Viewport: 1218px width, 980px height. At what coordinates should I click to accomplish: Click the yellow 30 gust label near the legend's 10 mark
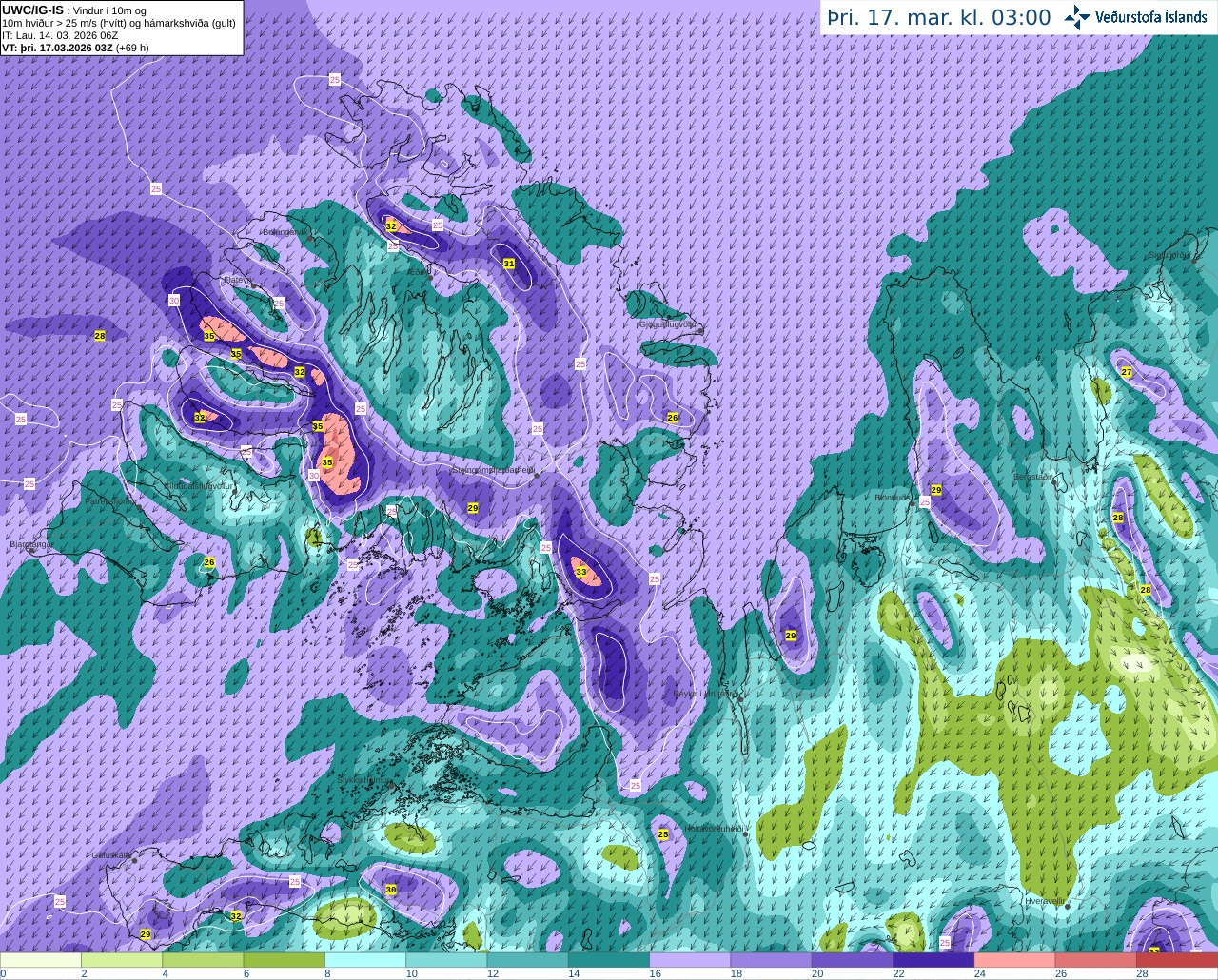391,890
